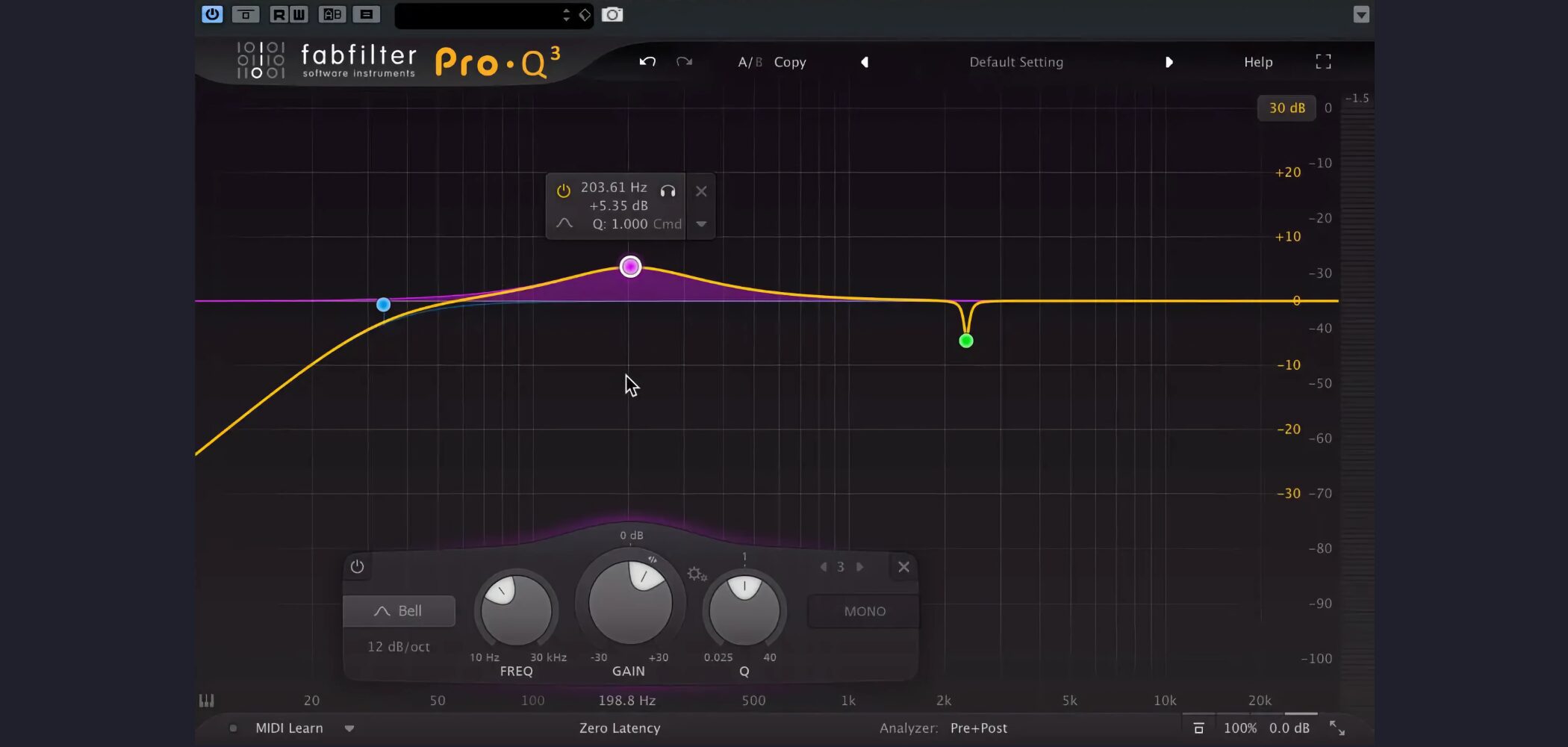Click the 198.8 Hz frequency readout
The image size is (1568, 747).
[627, 701]
